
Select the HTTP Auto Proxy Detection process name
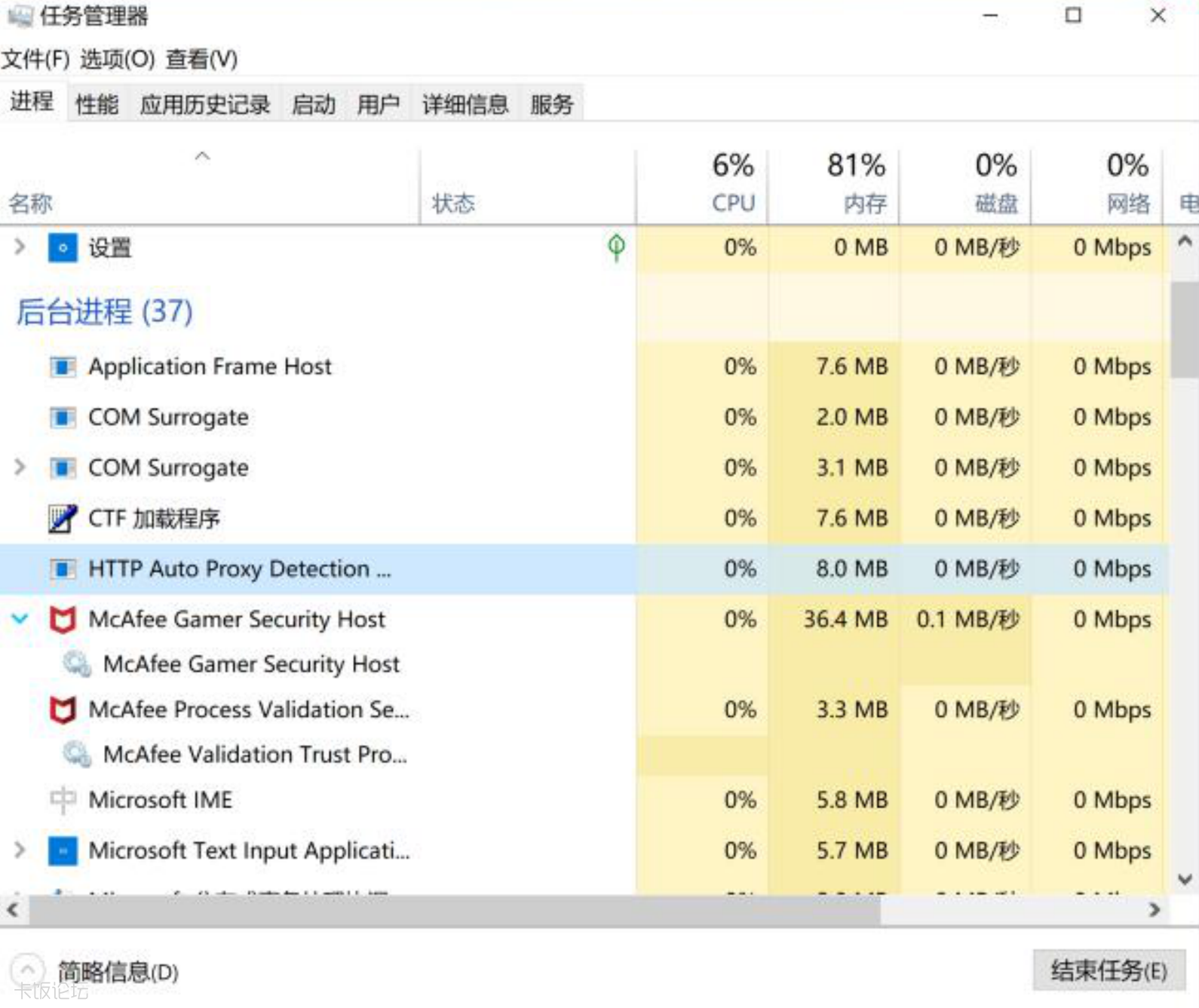tap(240, 569)
